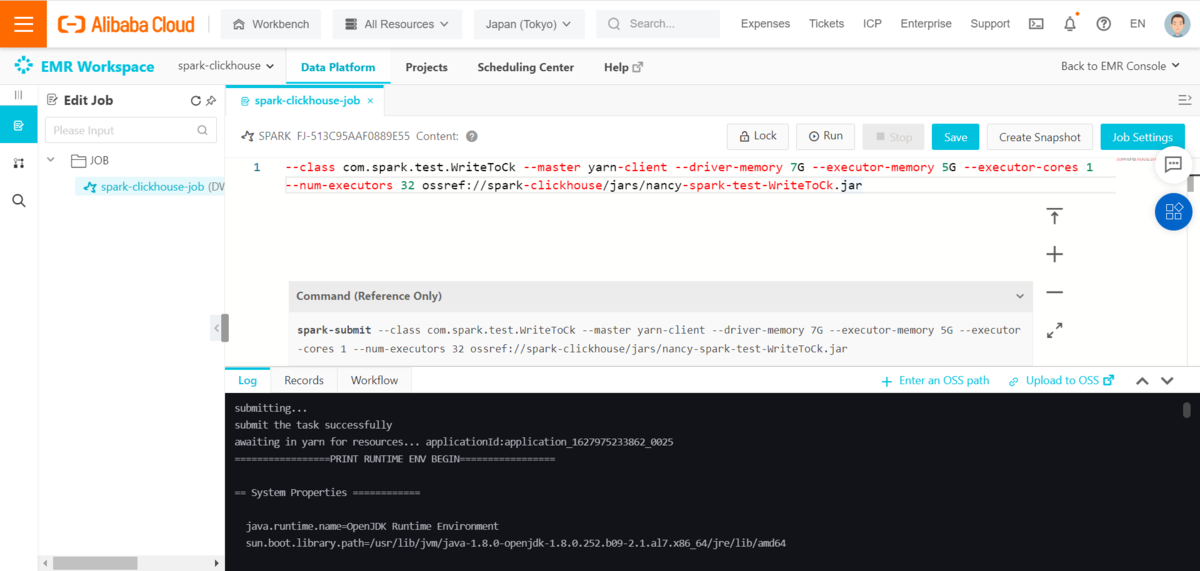The width and height of the screenshot is (1200, 571).
Task: Close the spark-clickhouse-job tab
Action: [x=370, y=101]
